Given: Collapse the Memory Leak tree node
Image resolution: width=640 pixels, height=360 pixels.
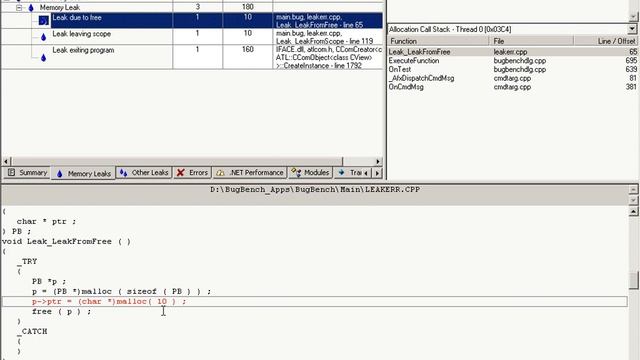Looking at the screenshot, I should click(19, 7).
